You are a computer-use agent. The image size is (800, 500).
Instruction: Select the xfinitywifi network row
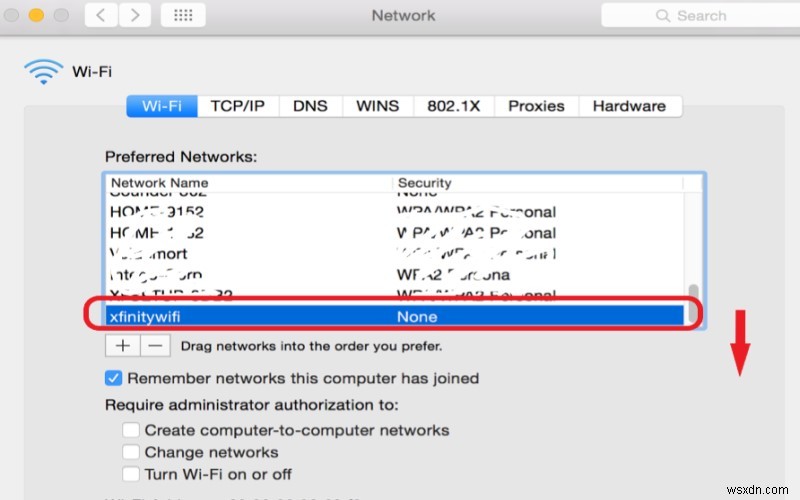point(394,316)
